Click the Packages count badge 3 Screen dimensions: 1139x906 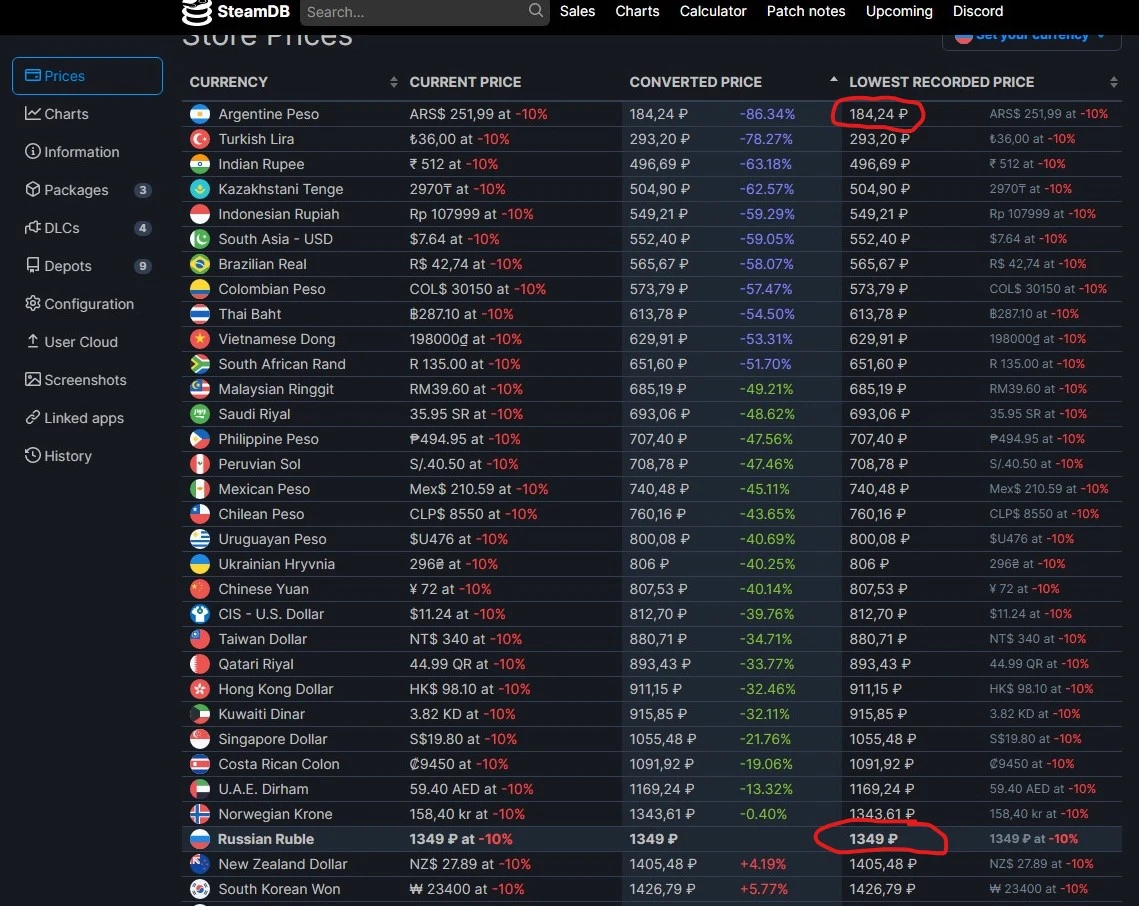coord(142,190)
